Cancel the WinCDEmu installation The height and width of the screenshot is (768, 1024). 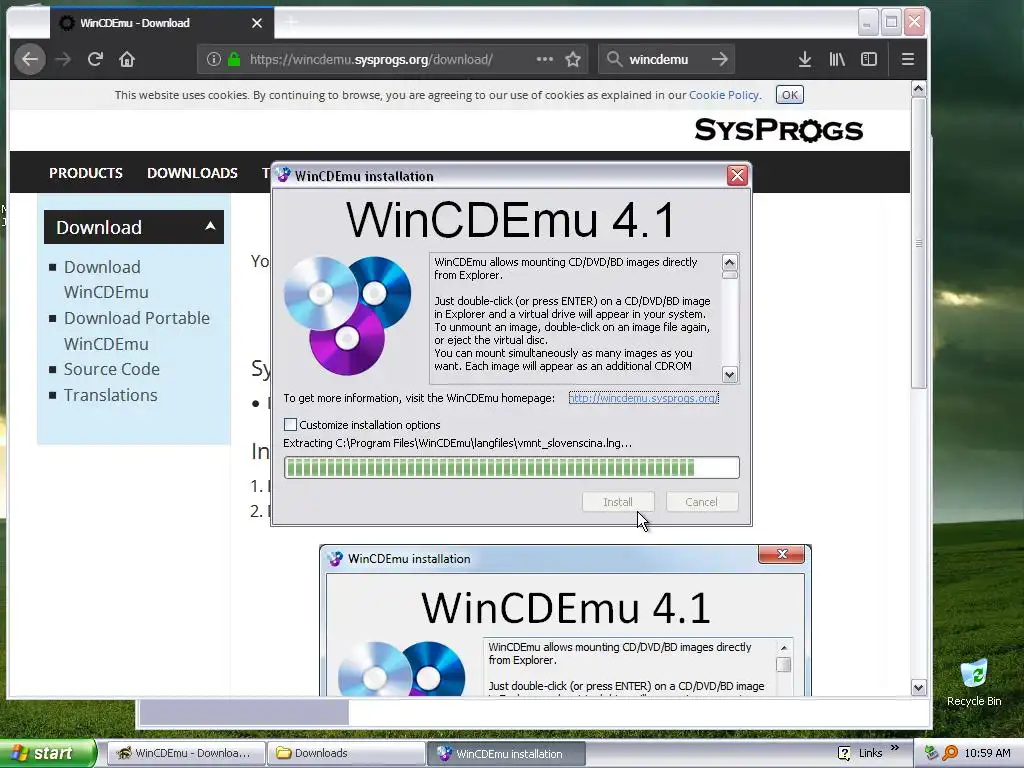tap(702, 502)
